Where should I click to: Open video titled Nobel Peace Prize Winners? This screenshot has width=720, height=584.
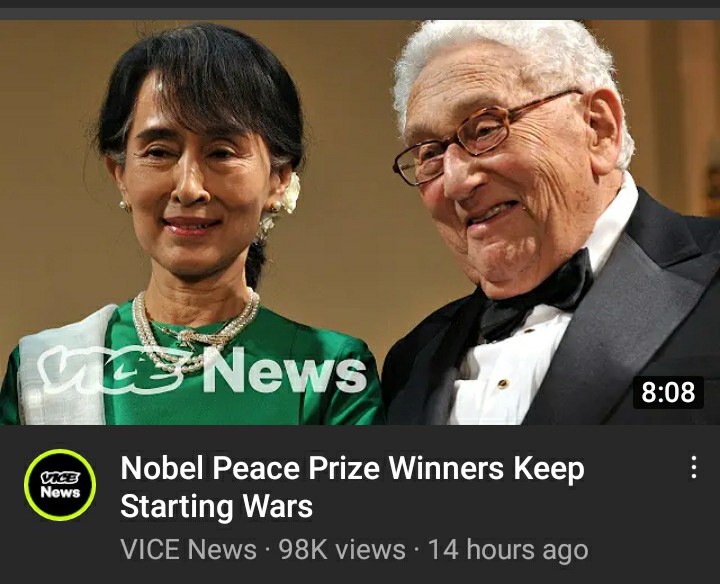point(352,487)
